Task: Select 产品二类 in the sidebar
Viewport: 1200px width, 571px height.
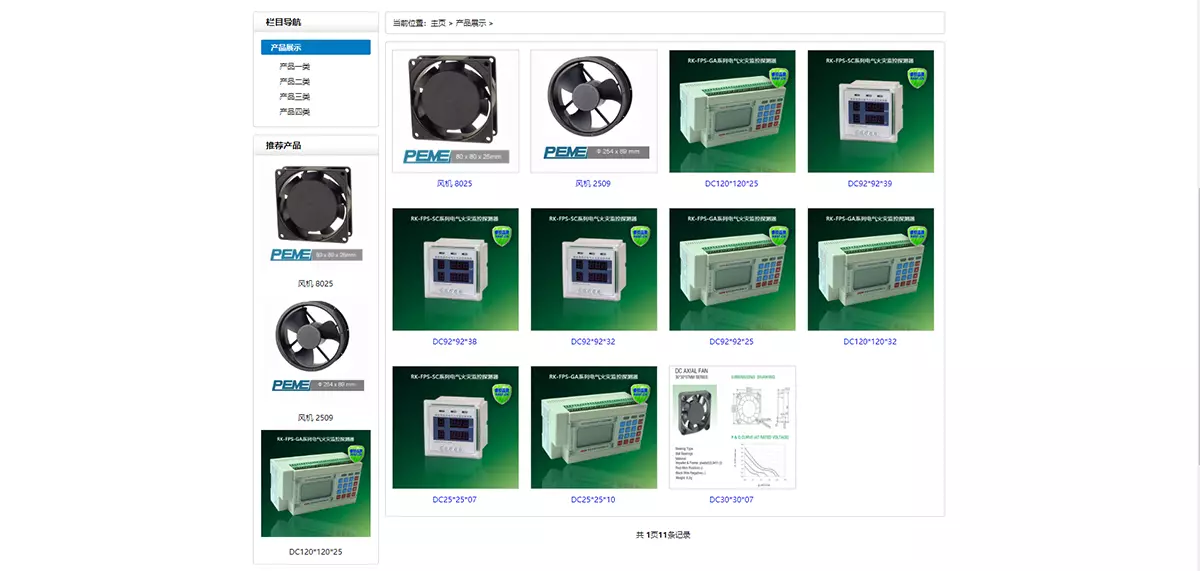Action: coord(295,82)
